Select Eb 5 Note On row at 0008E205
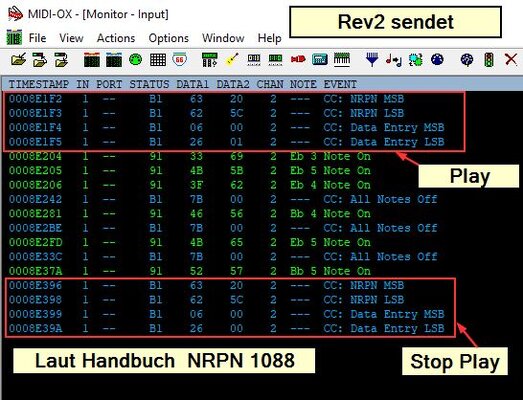523x400 pixels. (x=190, y=170)
